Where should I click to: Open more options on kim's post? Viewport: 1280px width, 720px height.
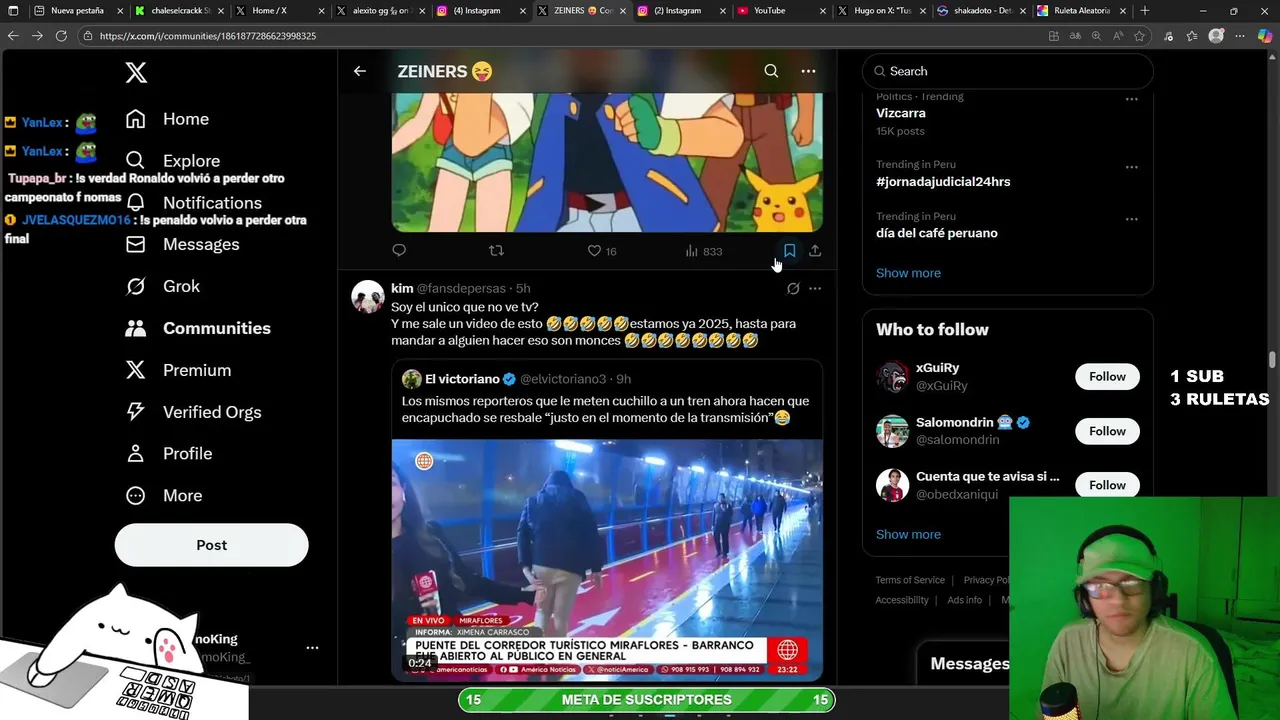coord(815,289)
